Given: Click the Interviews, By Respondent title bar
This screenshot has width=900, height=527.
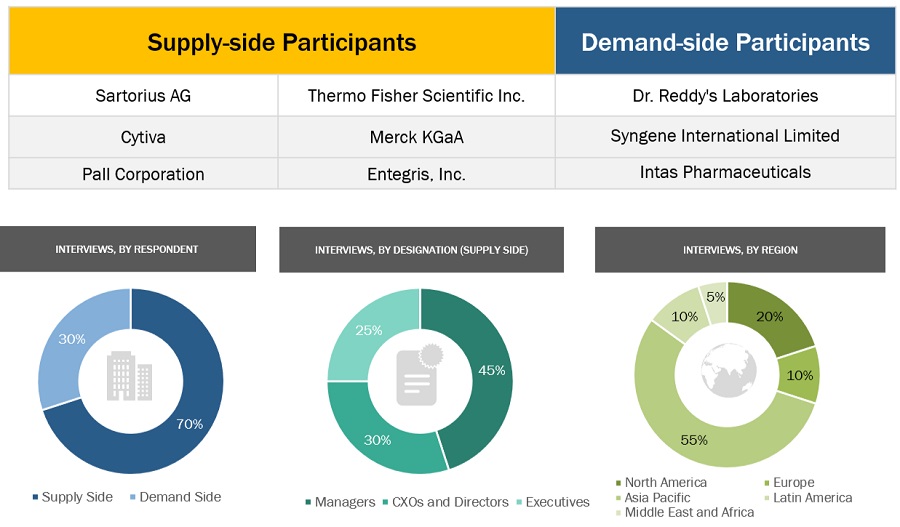Looking at the screenshot, I should click(127, 249).
